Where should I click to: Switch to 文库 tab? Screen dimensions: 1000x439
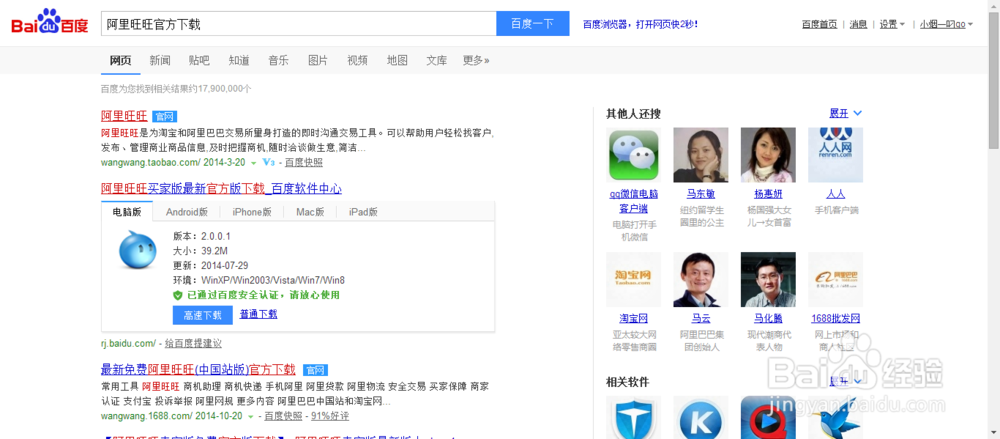pos(436,61)
